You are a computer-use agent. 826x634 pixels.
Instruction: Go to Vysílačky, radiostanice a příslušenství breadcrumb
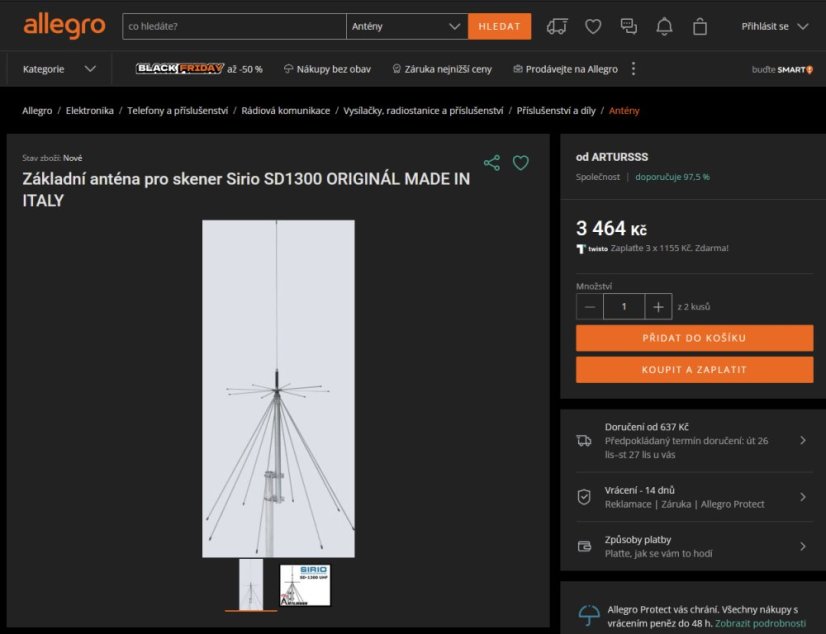(423, 111)
